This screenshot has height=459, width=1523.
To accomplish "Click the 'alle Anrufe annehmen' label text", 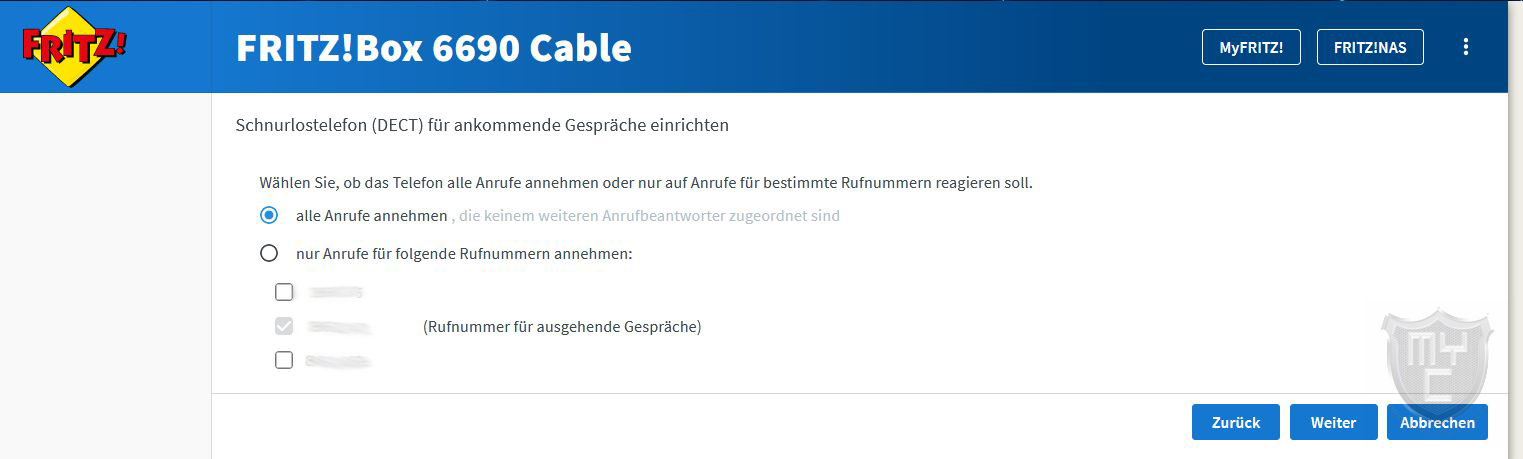I will [372, 215].
